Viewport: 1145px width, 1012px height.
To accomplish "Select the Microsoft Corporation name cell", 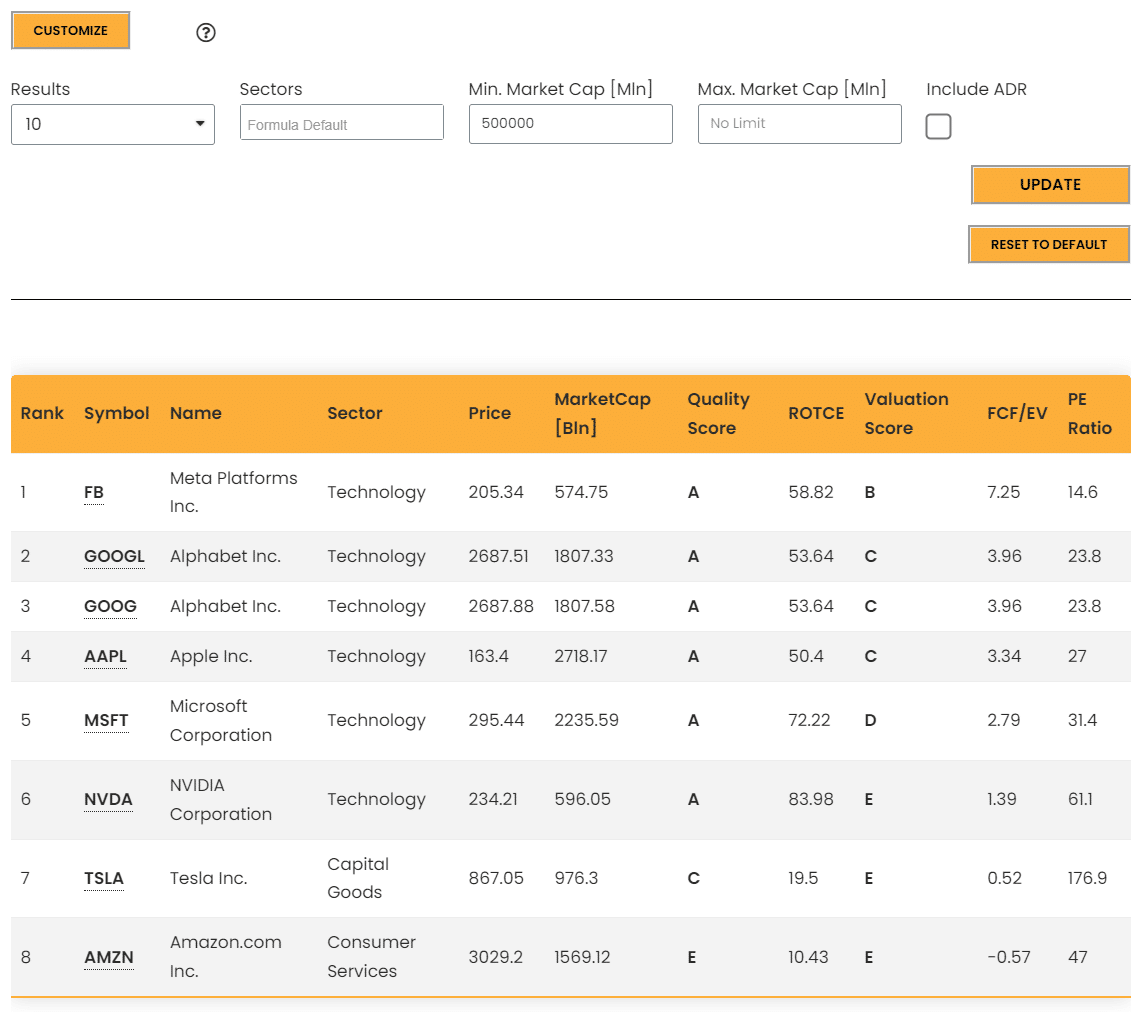I will [x=221, y=721].
